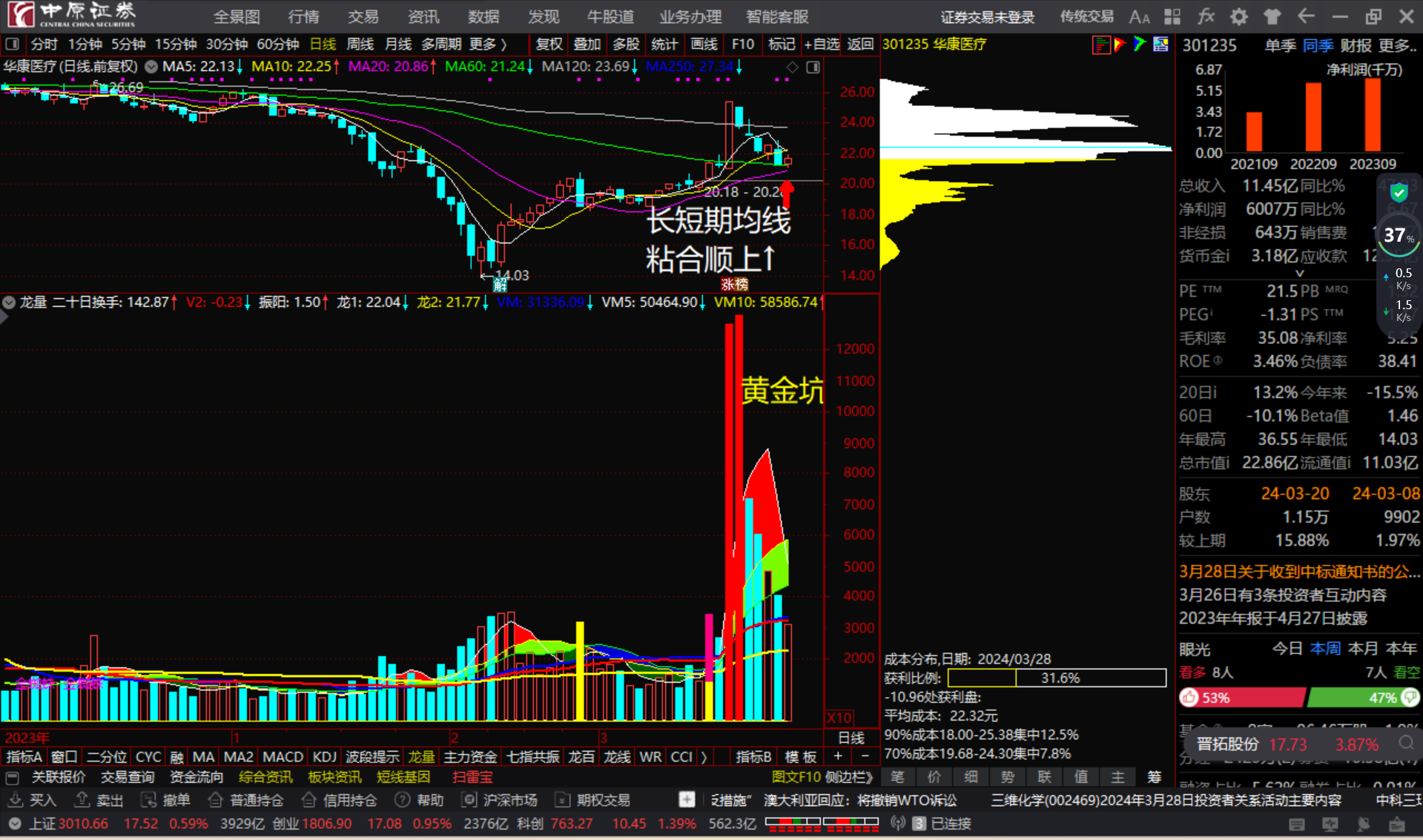Click the thumbs-down icon on 47% bar

[1410, 697]
